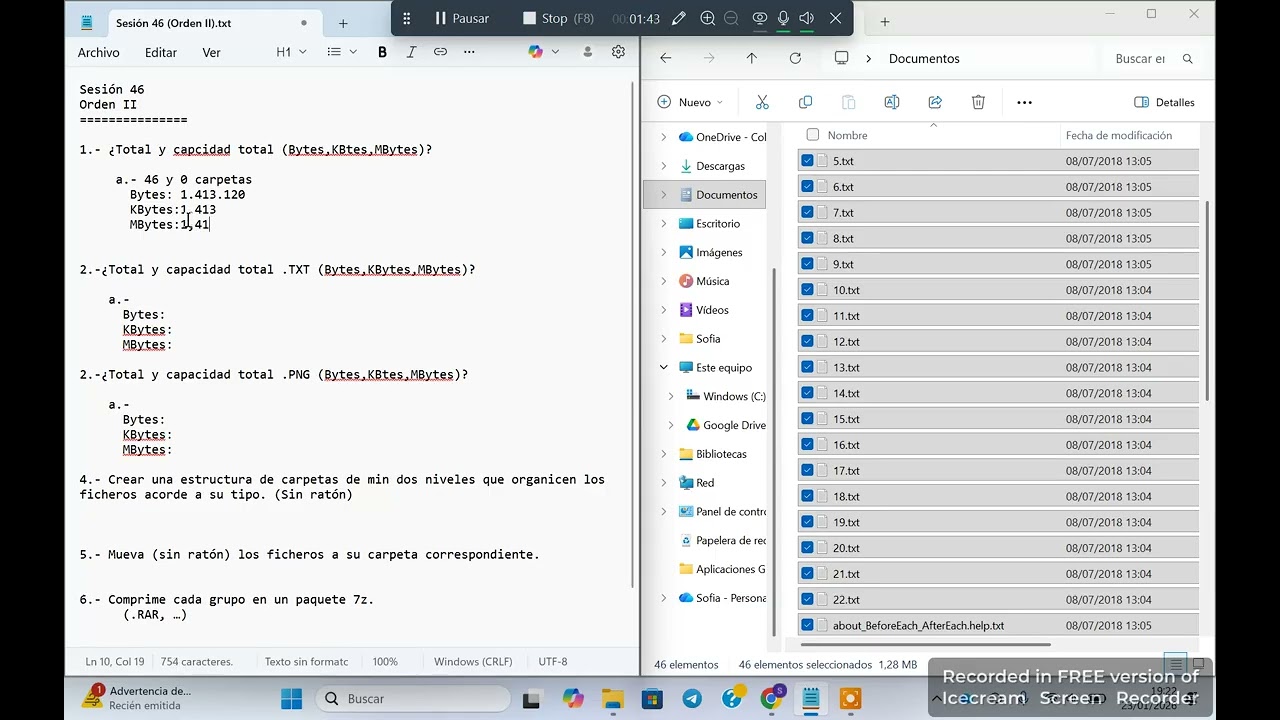1280x720 pixels.
Task: Stop the screen recording
Action: (558, 18)
